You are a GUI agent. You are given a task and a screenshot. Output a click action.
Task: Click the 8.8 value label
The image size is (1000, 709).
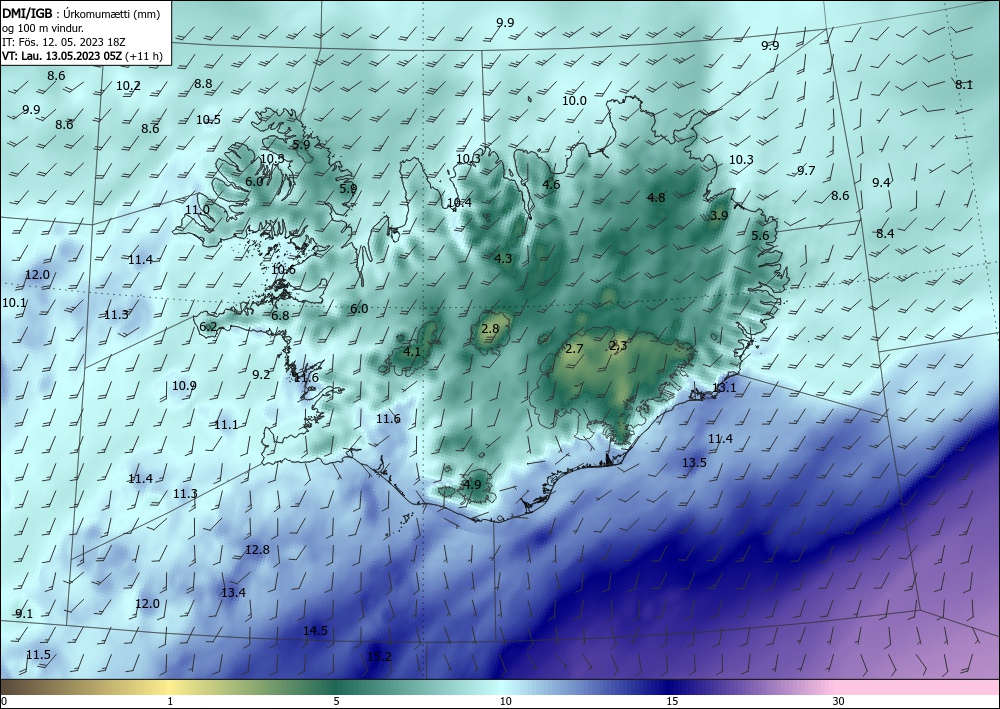[x=203, y=84]
